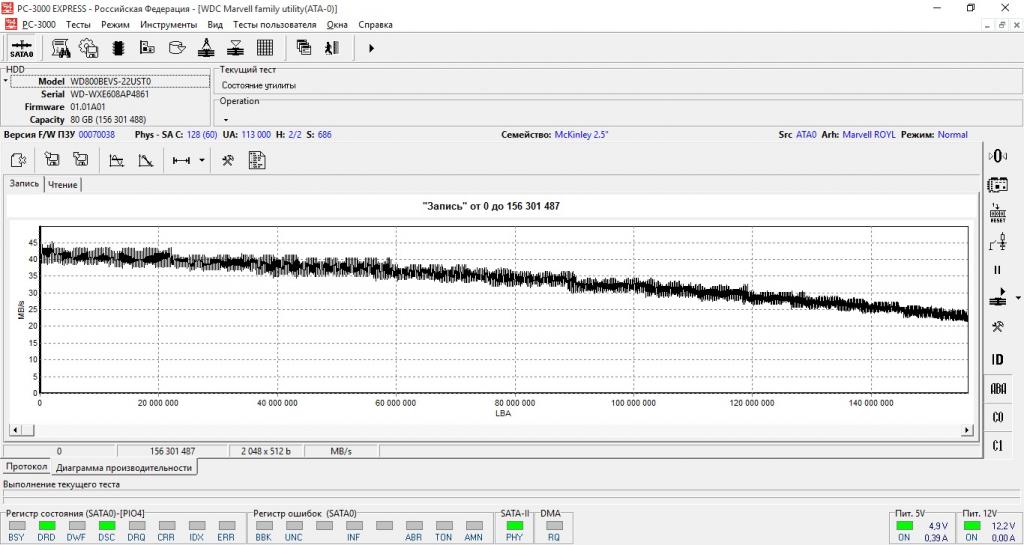Image resolution: width=1024 pixels, height=545 pixels.
Task: Open the Инструменты menu
Action: 168,24
